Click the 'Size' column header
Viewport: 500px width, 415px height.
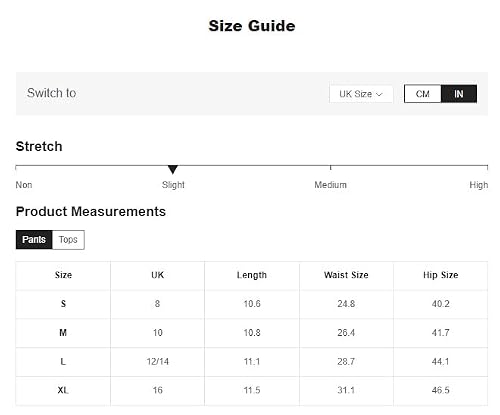(x=63, y=275)
